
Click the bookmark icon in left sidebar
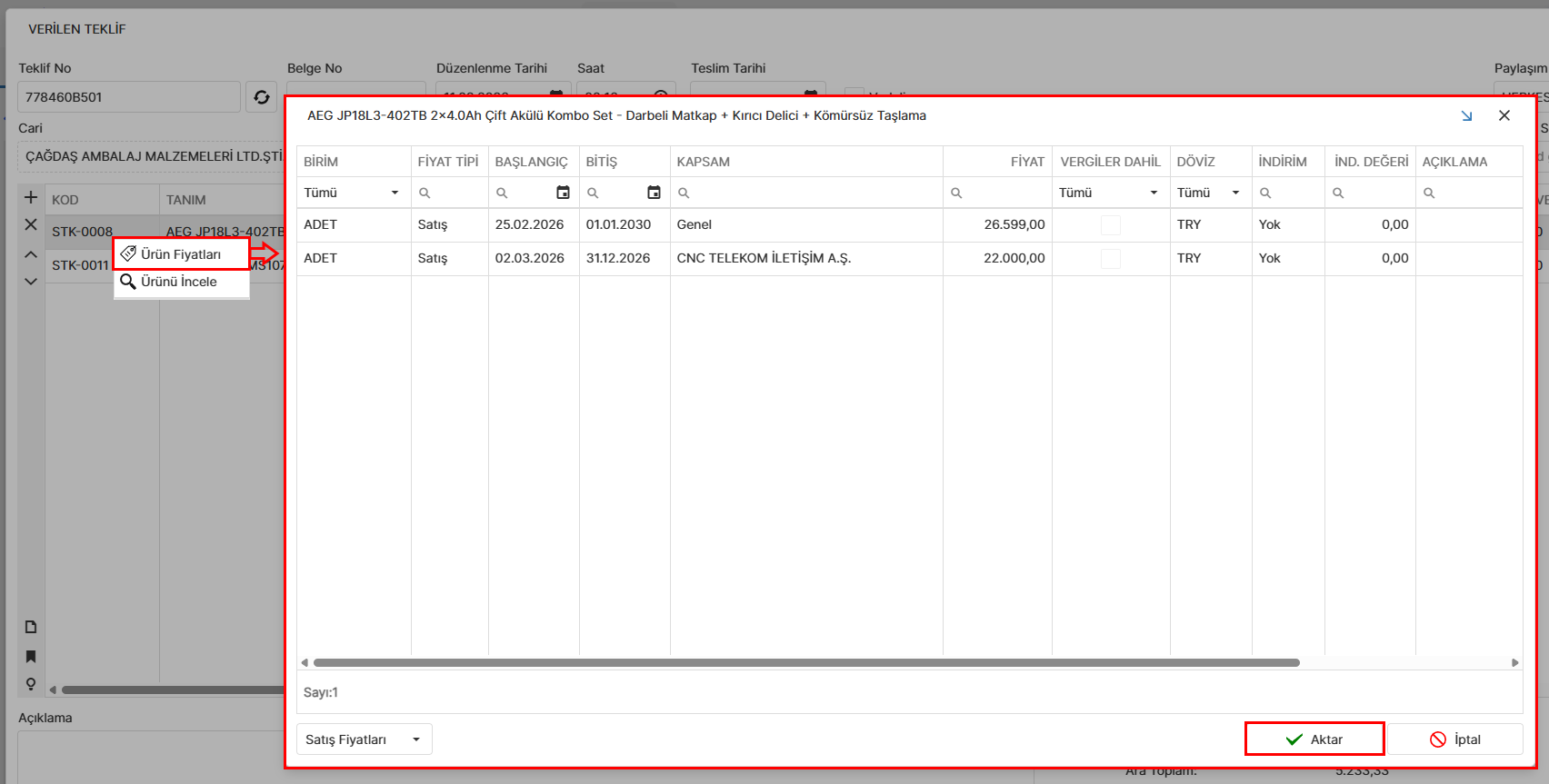[31, 657]
